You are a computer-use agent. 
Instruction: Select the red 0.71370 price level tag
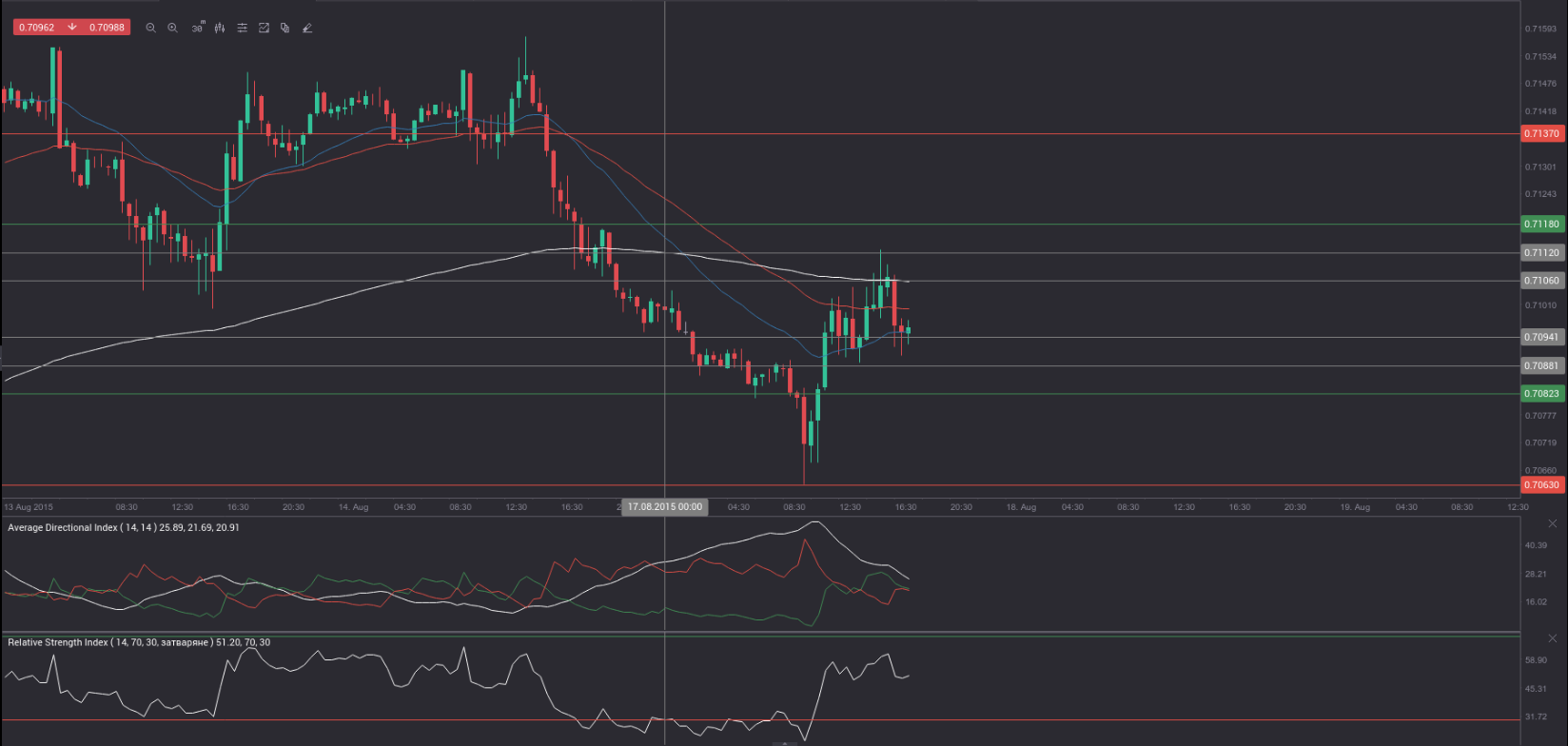point(1541,134)
